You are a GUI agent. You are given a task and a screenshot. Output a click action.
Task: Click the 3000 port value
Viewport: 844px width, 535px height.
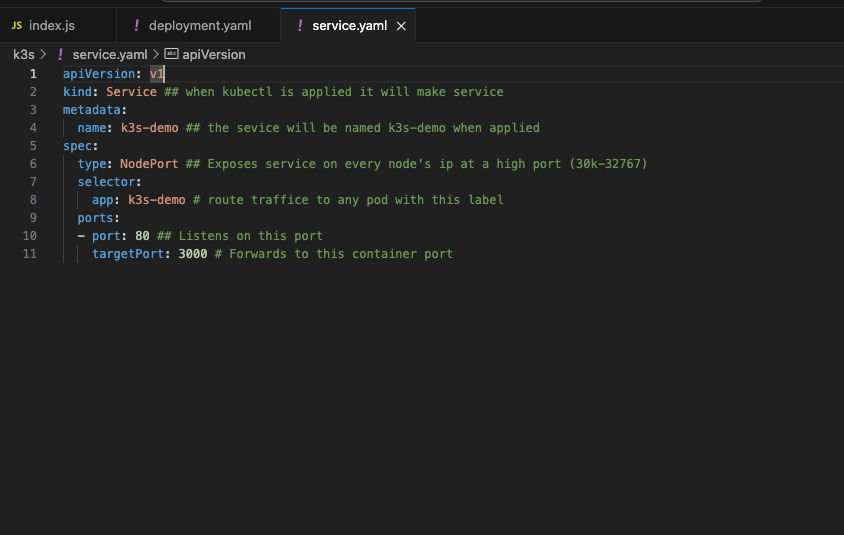(192, 254)
